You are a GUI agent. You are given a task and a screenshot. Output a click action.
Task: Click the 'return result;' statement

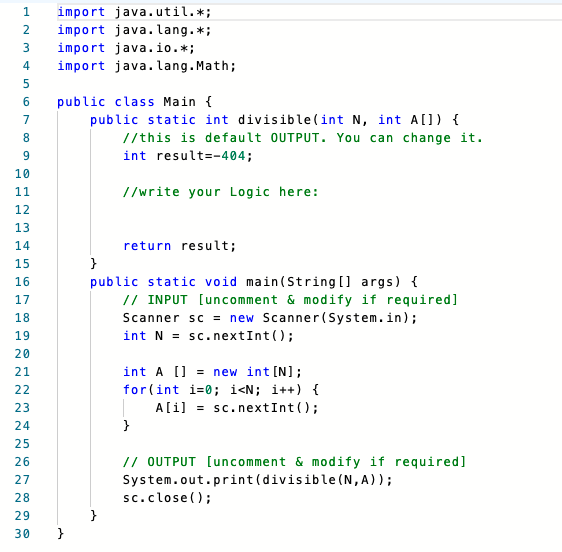tap(180, 246)
